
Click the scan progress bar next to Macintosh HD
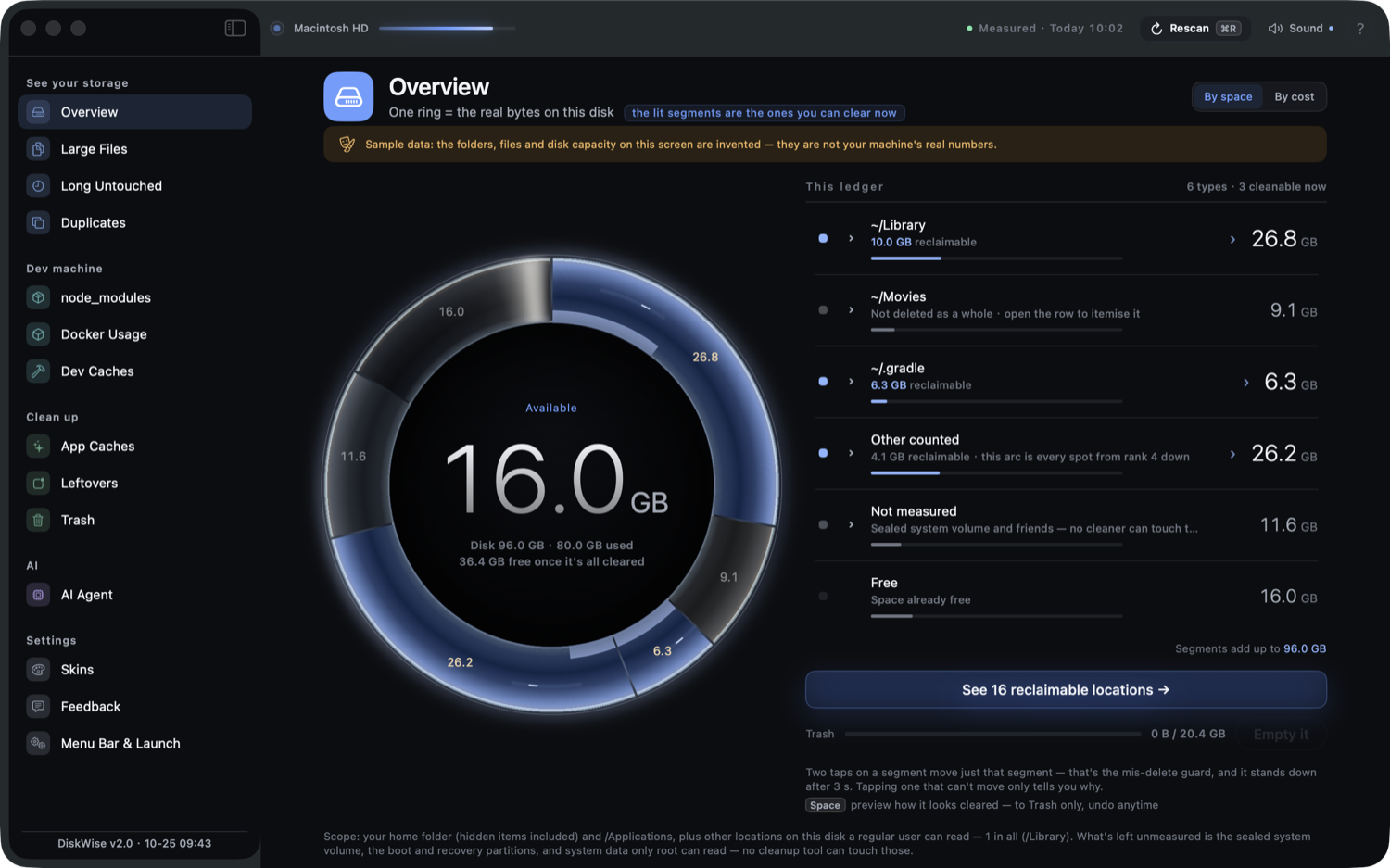[447, 29]
